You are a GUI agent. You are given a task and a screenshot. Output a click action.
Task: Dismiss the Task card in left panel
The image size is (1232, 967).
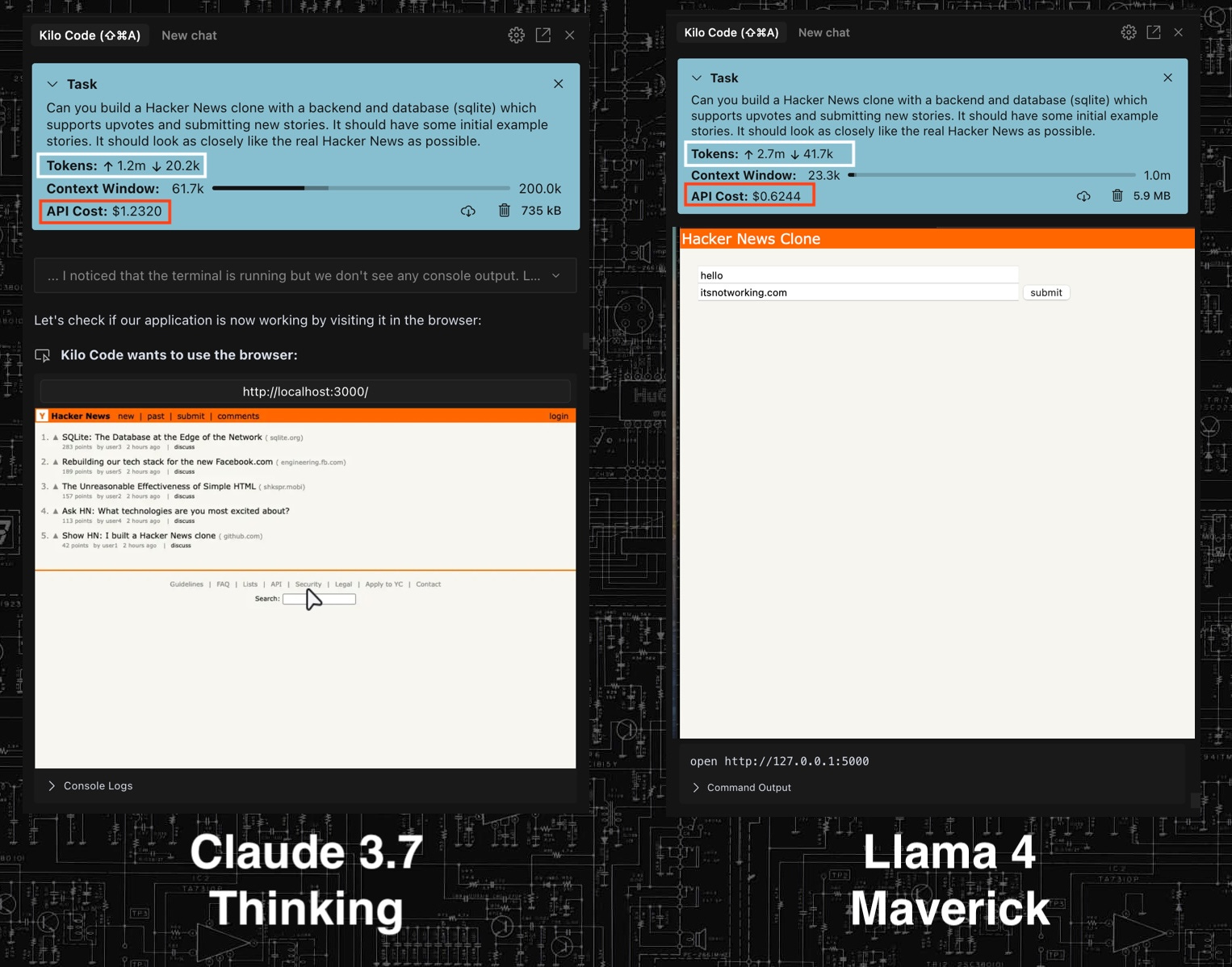[559, 84]
